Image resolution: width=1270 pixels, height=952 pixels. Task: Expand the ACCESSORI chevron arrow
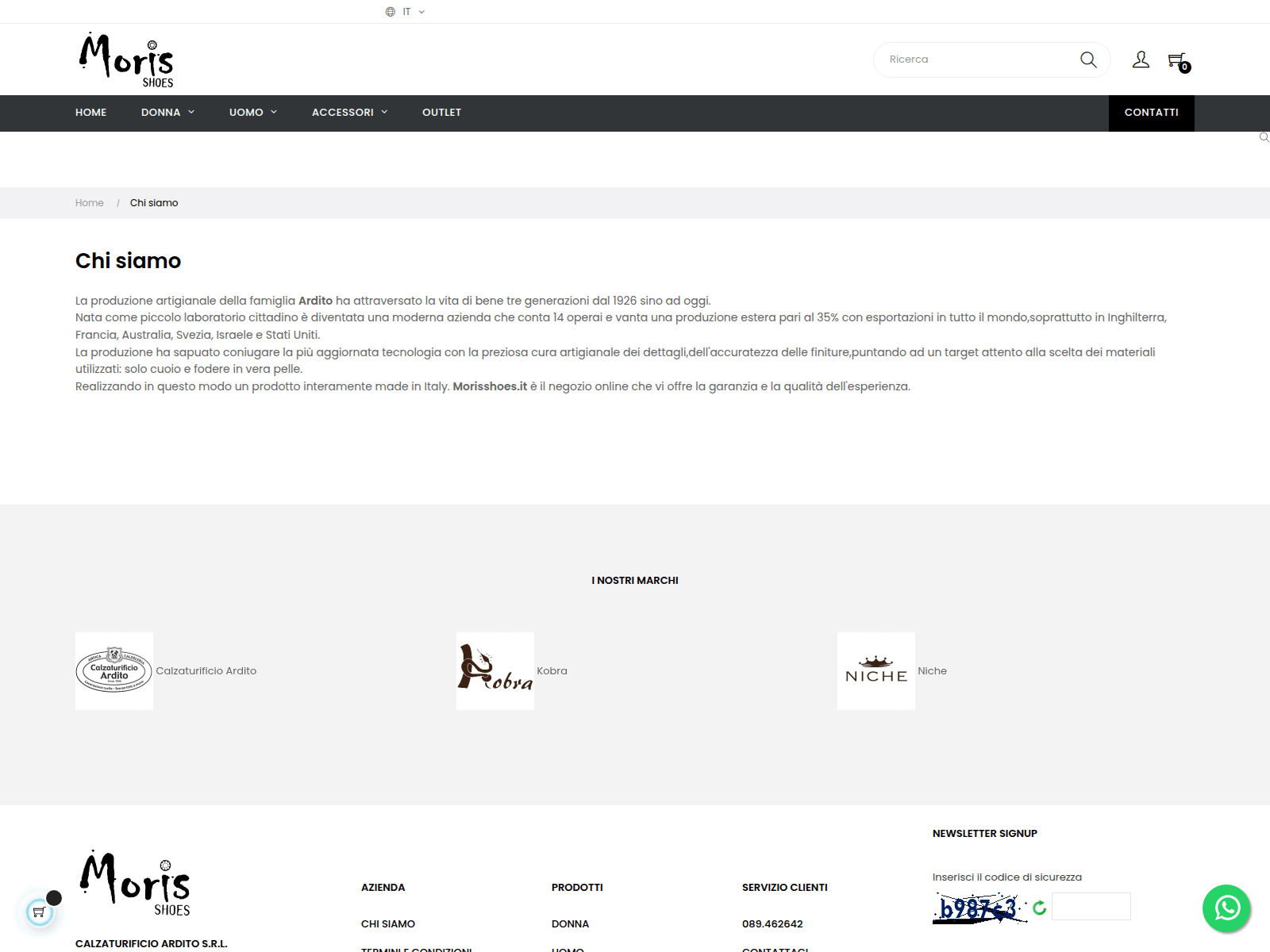click(x=384, y=113)
